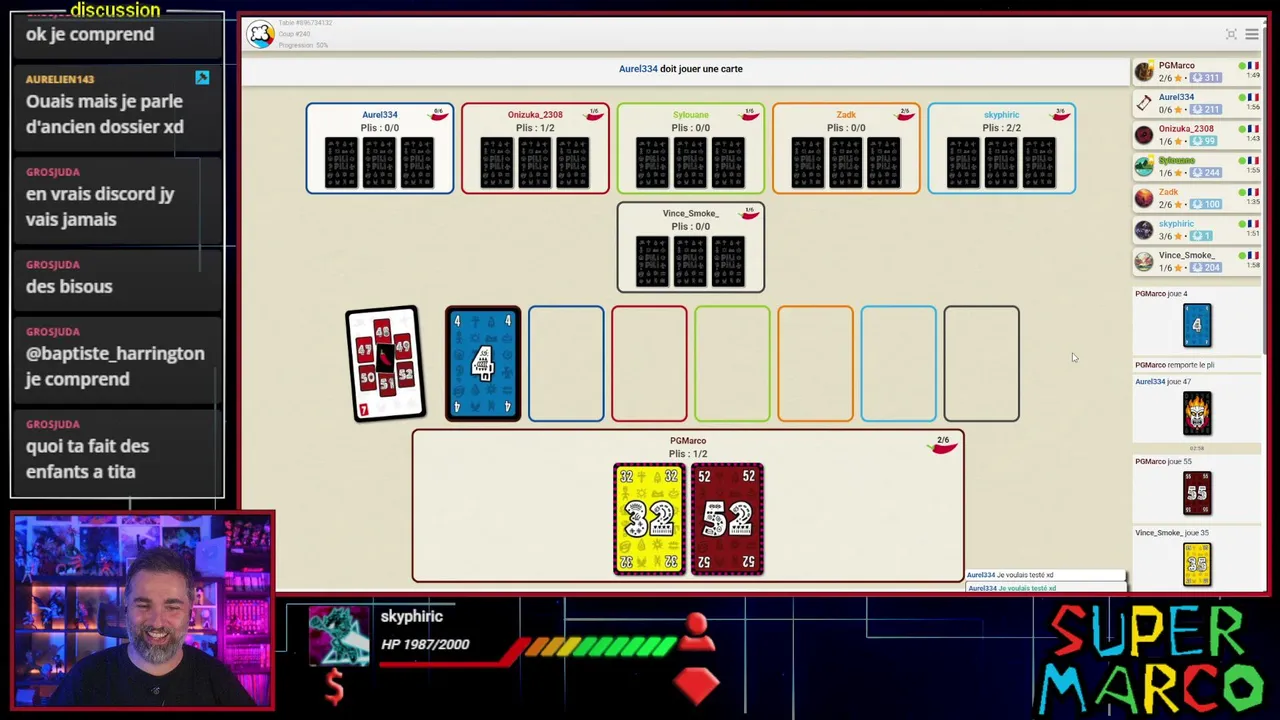Open Sylouane's avatar in player list
The width and height of the screenshot is (1280, 720).
[1144, 166]
